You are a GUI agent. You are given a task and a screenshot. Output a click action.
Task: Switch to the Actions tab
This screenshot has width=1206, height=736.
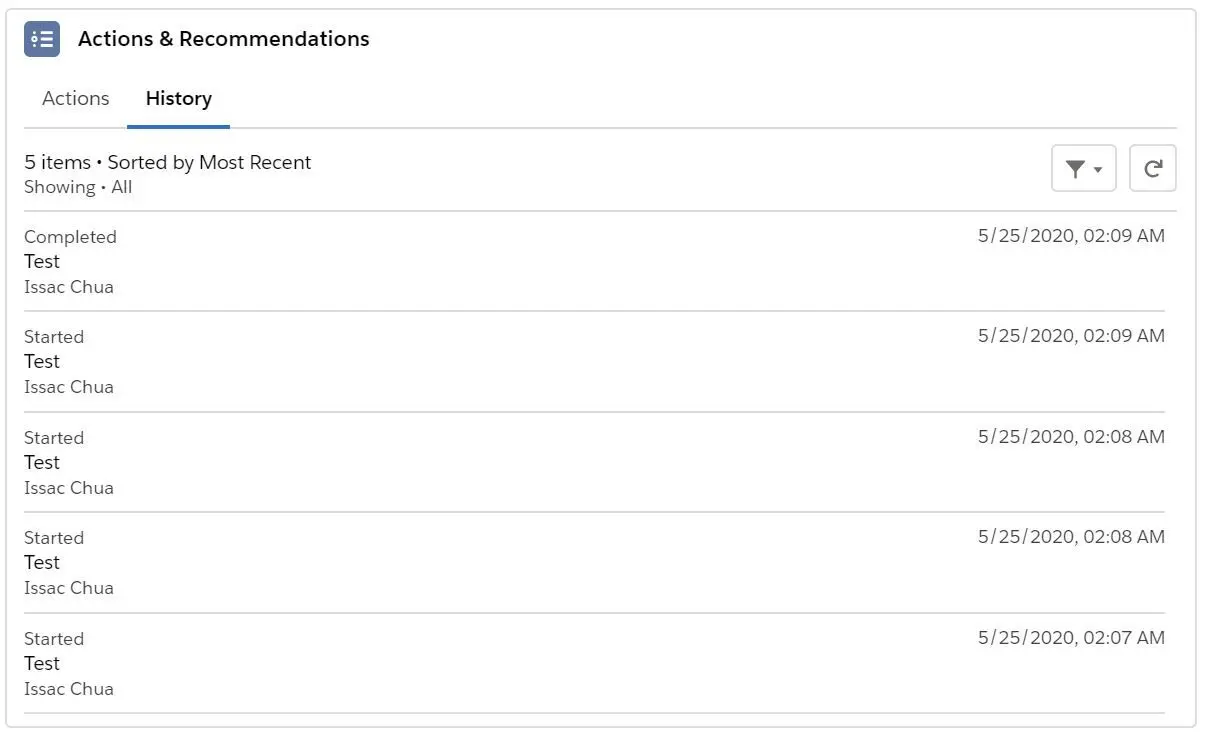(76, 98)
